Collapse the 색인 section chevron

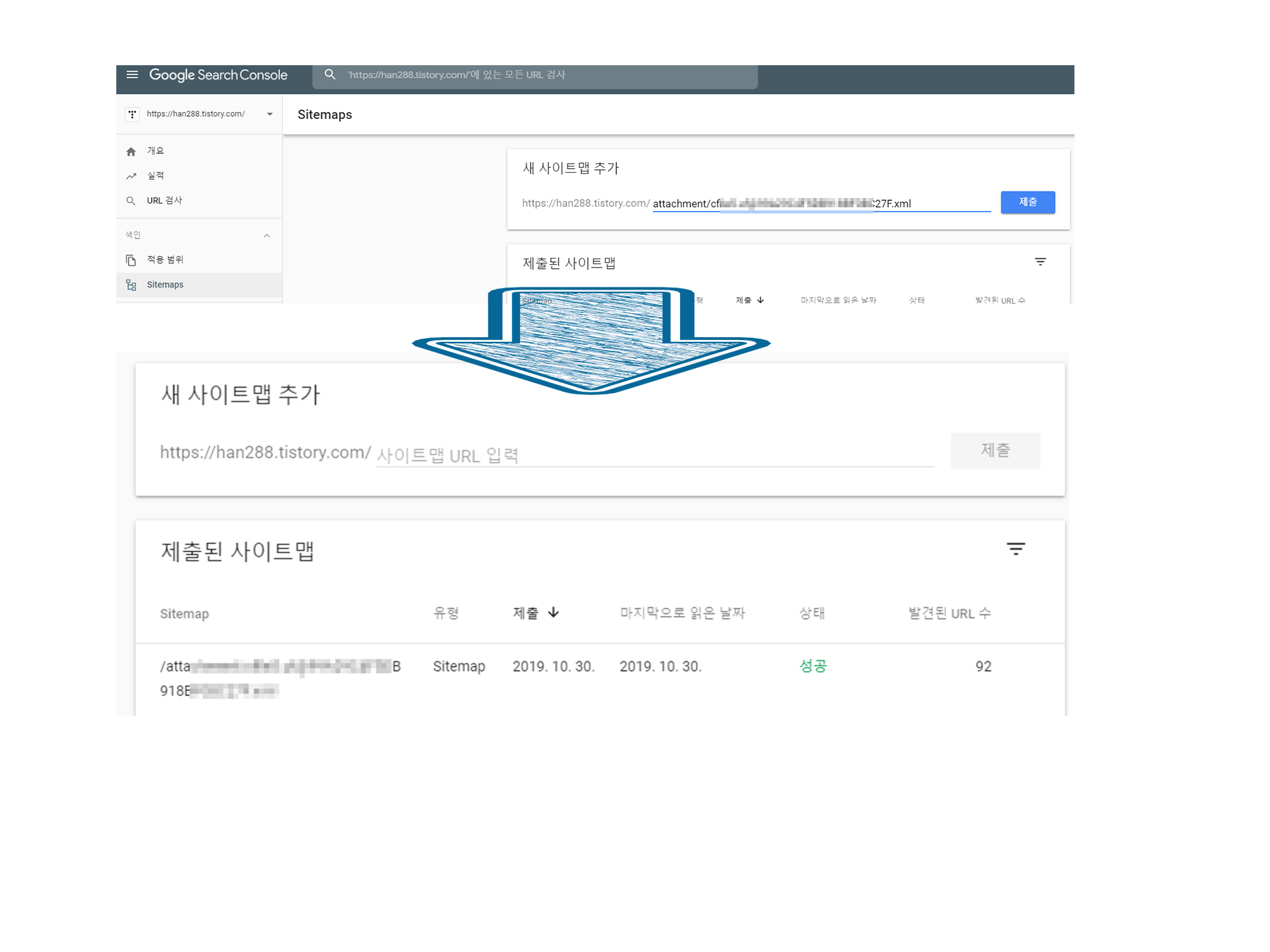click(267, 236)
